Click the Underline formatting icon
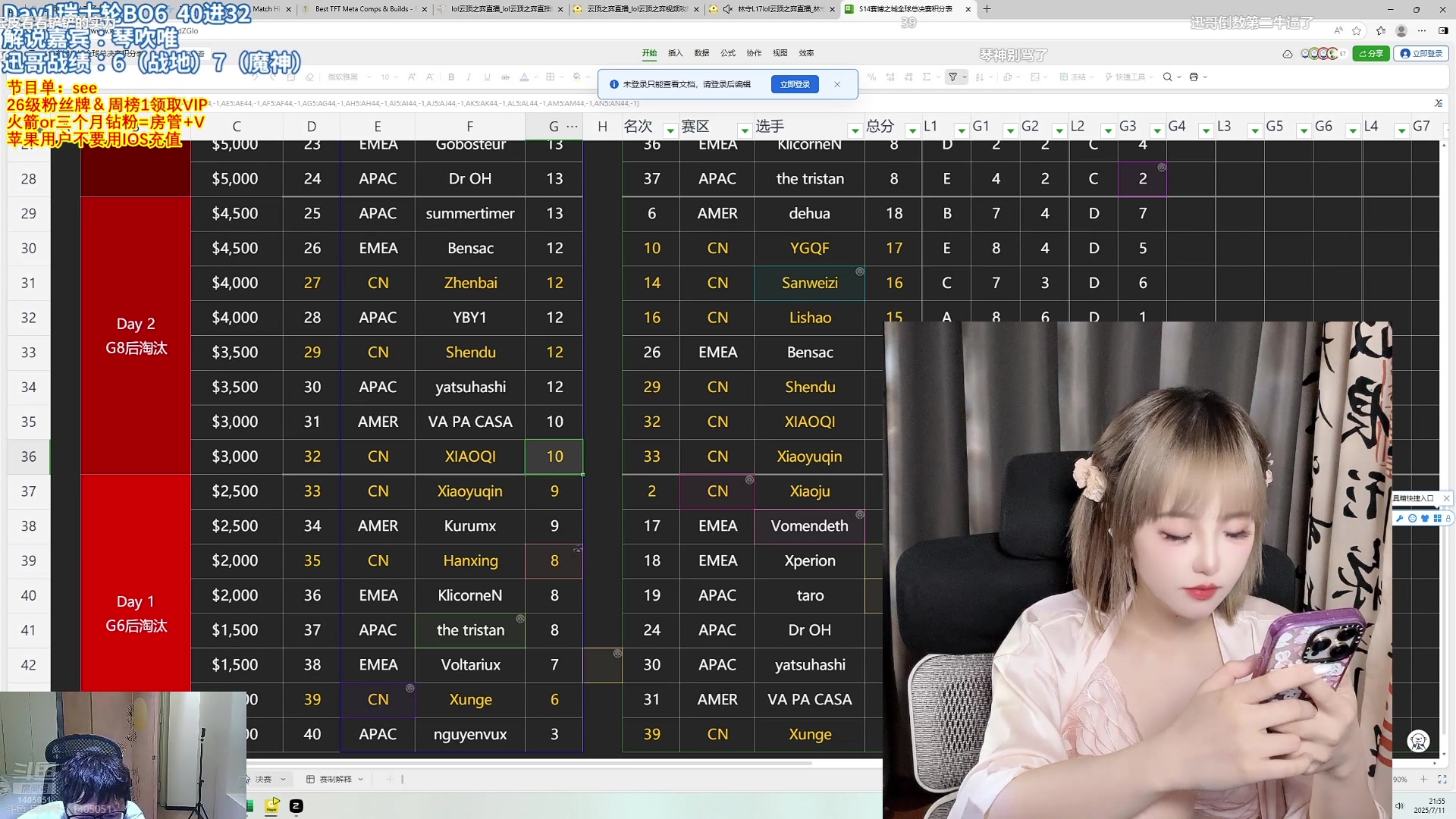Image resolution: width=1456 pixels, height=819 pixels. [x=487, y=77]
